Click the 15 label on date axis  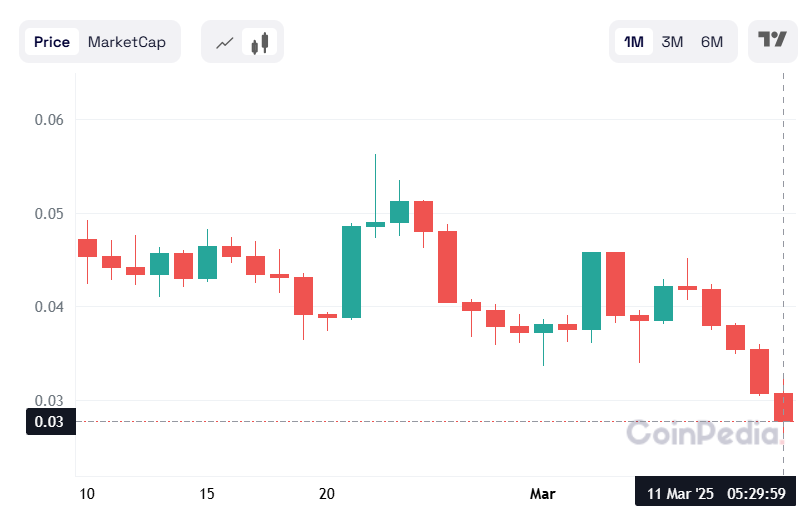(x=207, y=494)
